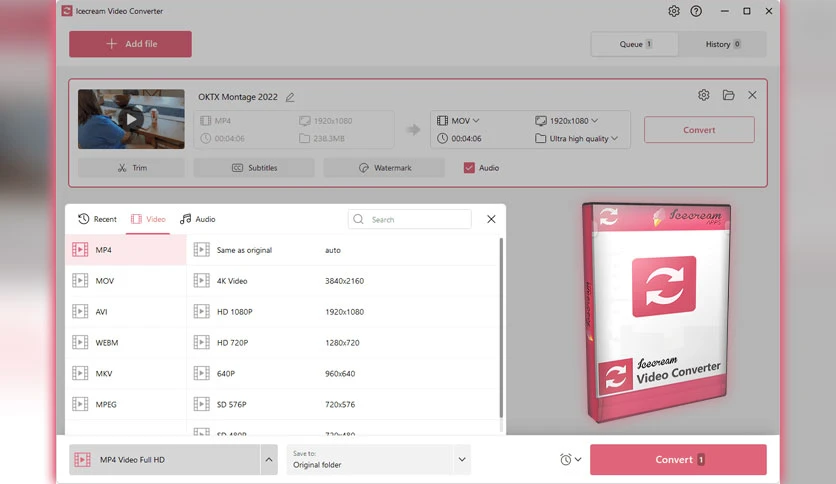
Task: Select AVI format in list
Action: (x=126, y=312)
